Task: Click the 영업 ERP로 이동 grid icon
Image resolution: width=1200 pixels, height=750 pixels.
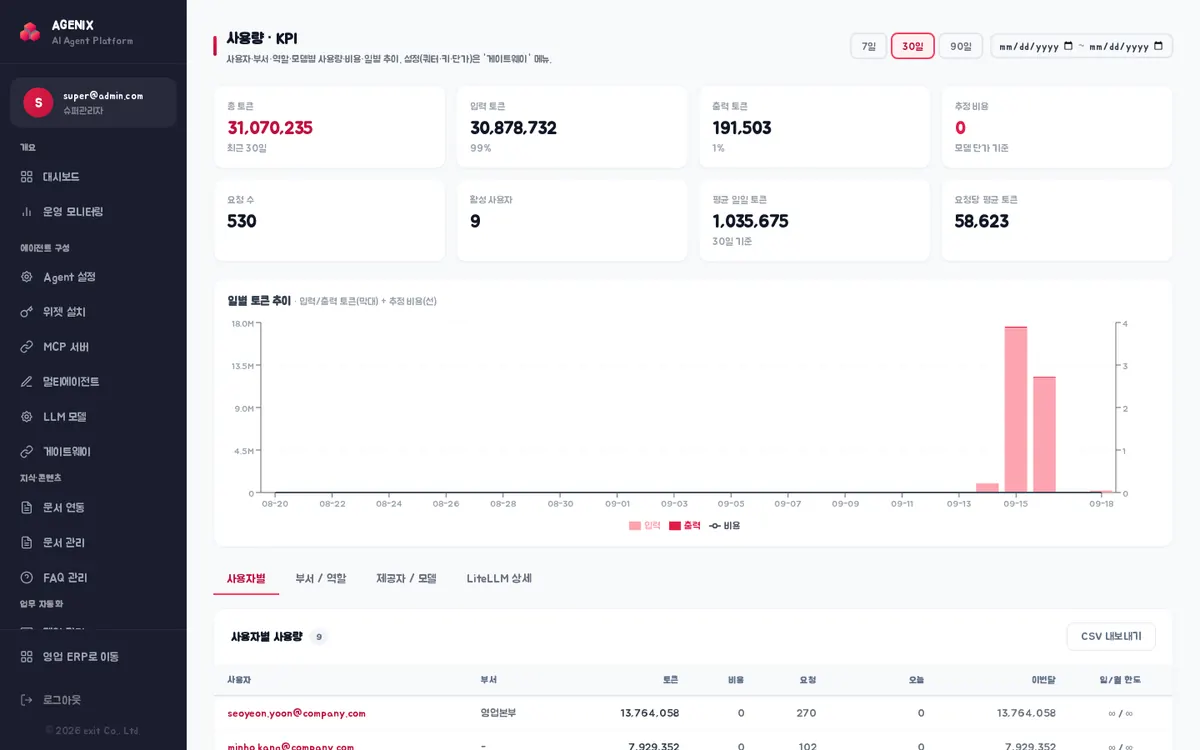Action: pos(27,657)
